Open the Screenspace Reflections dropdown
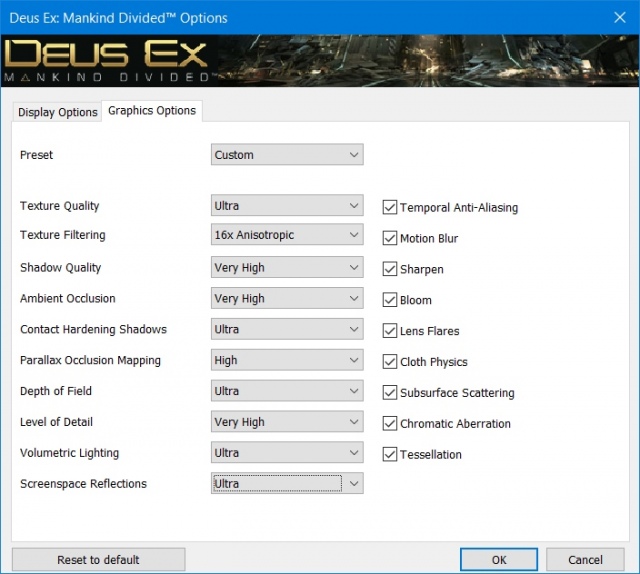This screenshot has width=640, height=574. (287, 483)
